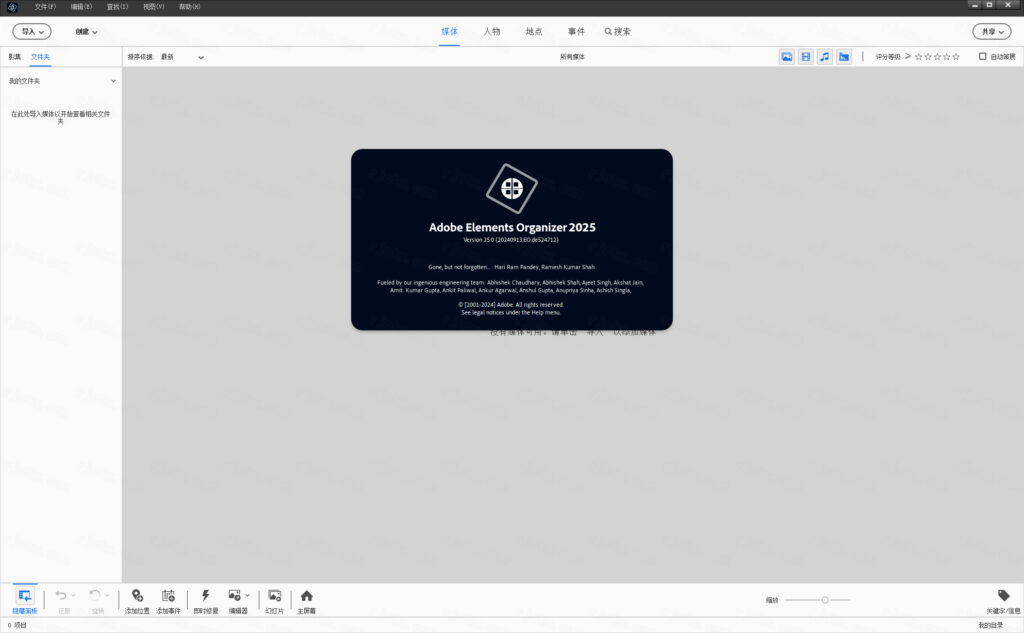Image resolution: width=1024 pixels, height=633 pixels.
Task: Set rating filter to four stars
Action: point(947,57)
